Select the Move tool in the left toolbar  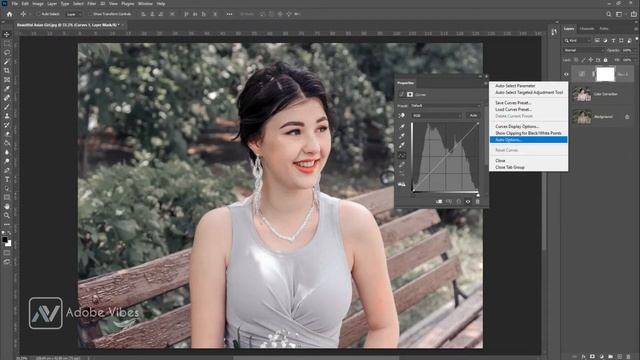(7, 34)
